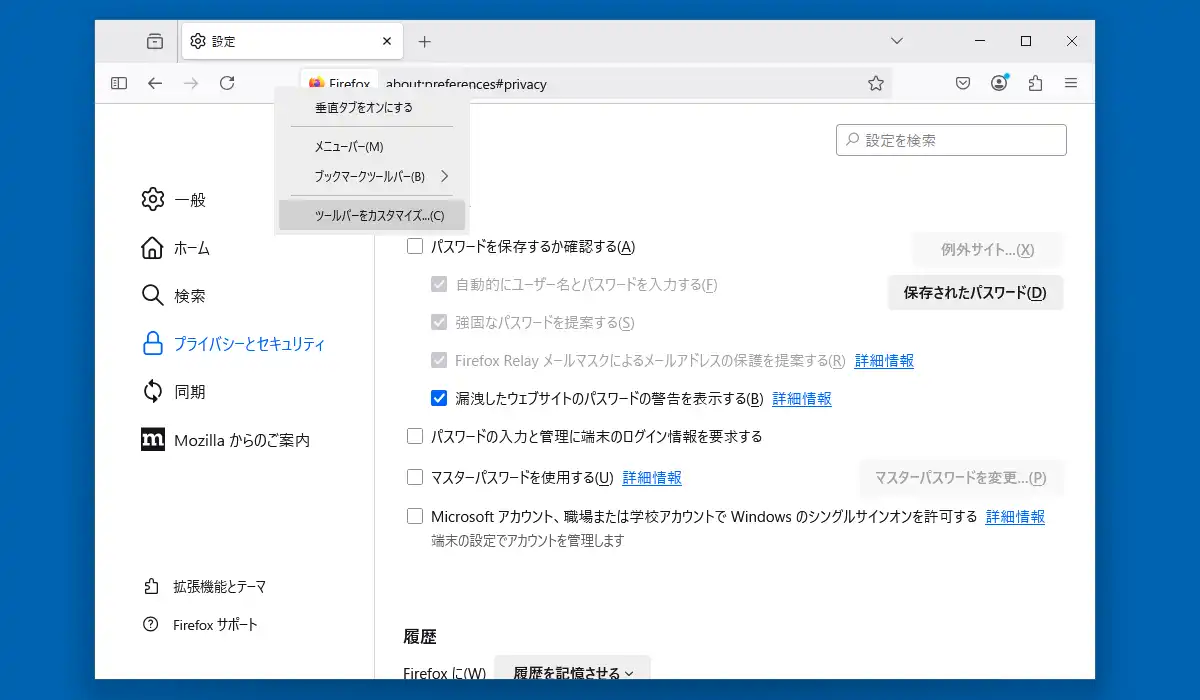Open the hamburger application menu

[x=1071, y=83]
